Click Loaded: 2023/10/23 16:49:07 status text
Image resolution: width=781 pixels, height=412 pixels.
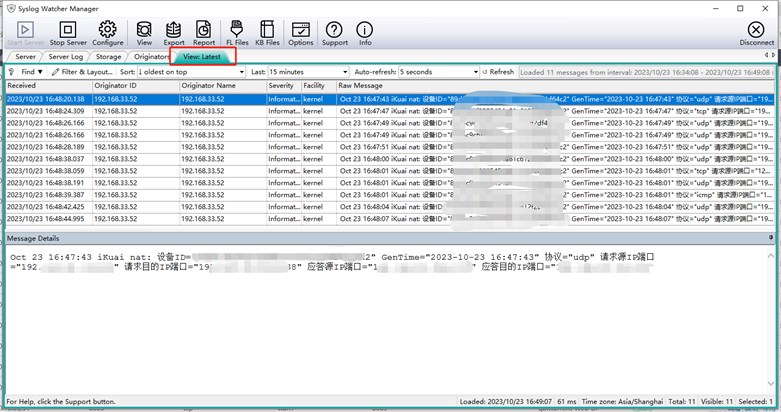pos(506,402)
